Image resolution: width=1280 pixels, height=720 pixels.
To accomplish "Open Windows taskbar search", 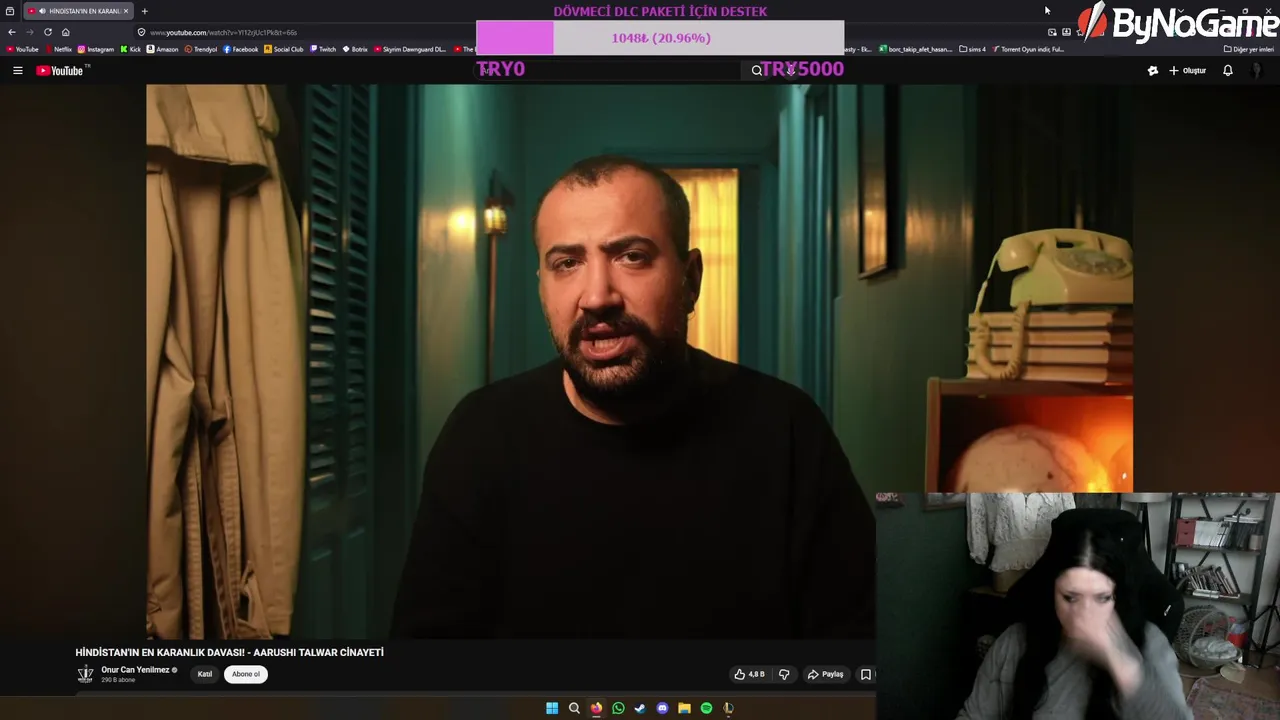I will click(574, 708).
